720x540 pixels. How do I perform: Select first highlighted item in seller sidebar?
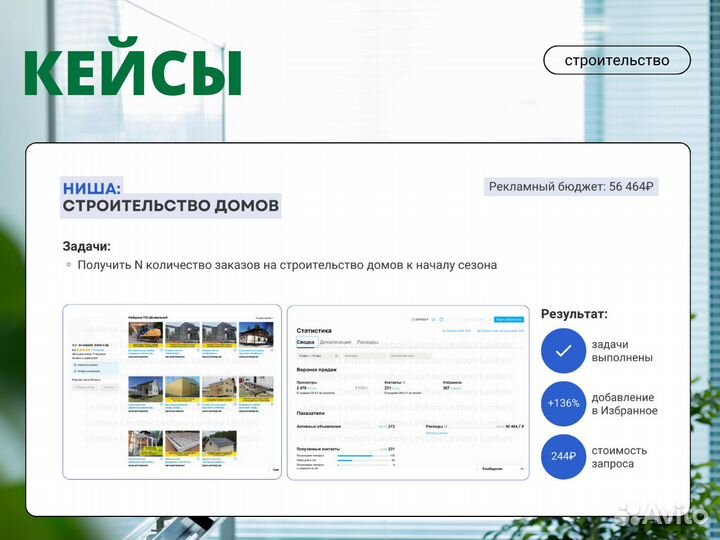pos(96,365)
